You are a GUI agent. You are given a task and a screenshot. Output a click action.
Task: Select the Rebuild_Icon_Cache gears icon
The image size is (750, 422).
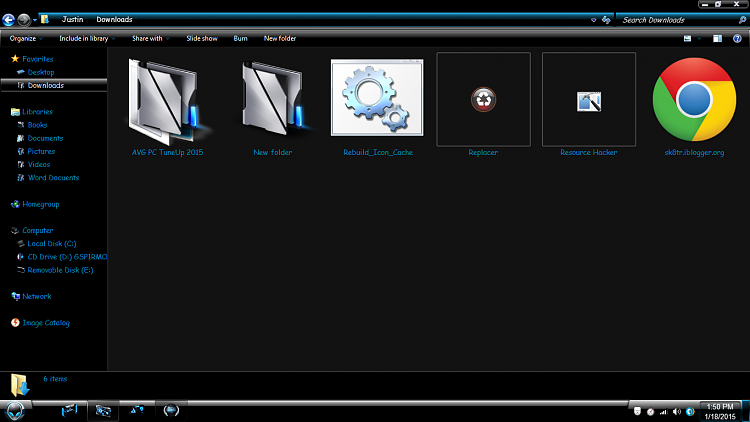377,98
